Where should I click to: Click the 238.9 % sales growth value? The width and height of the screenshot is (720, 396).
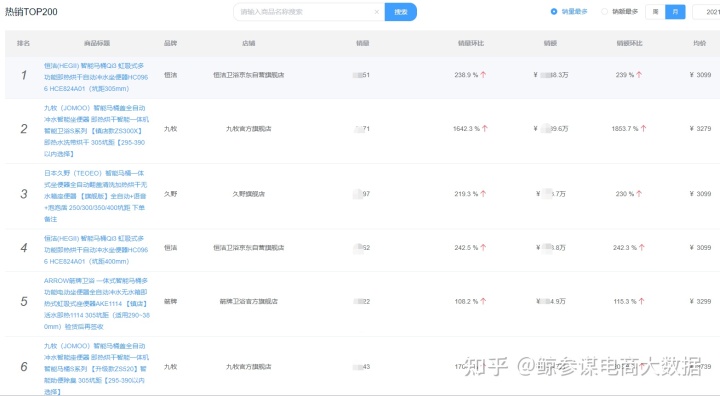[466, 75]
